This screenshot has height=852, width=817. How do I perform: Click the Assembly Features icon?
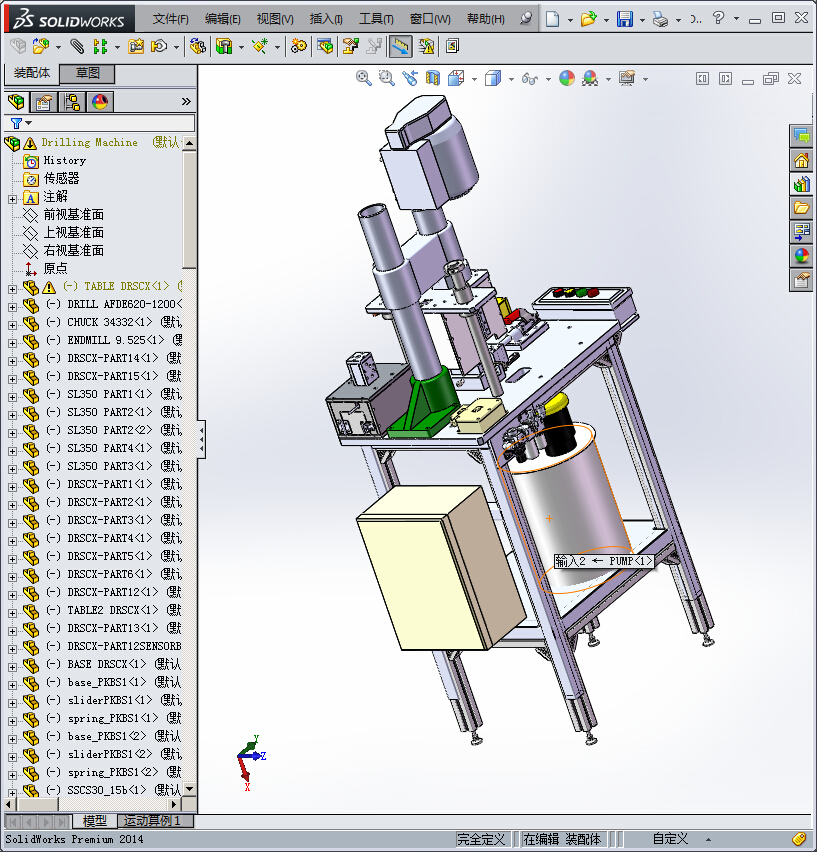coord(224,46)
